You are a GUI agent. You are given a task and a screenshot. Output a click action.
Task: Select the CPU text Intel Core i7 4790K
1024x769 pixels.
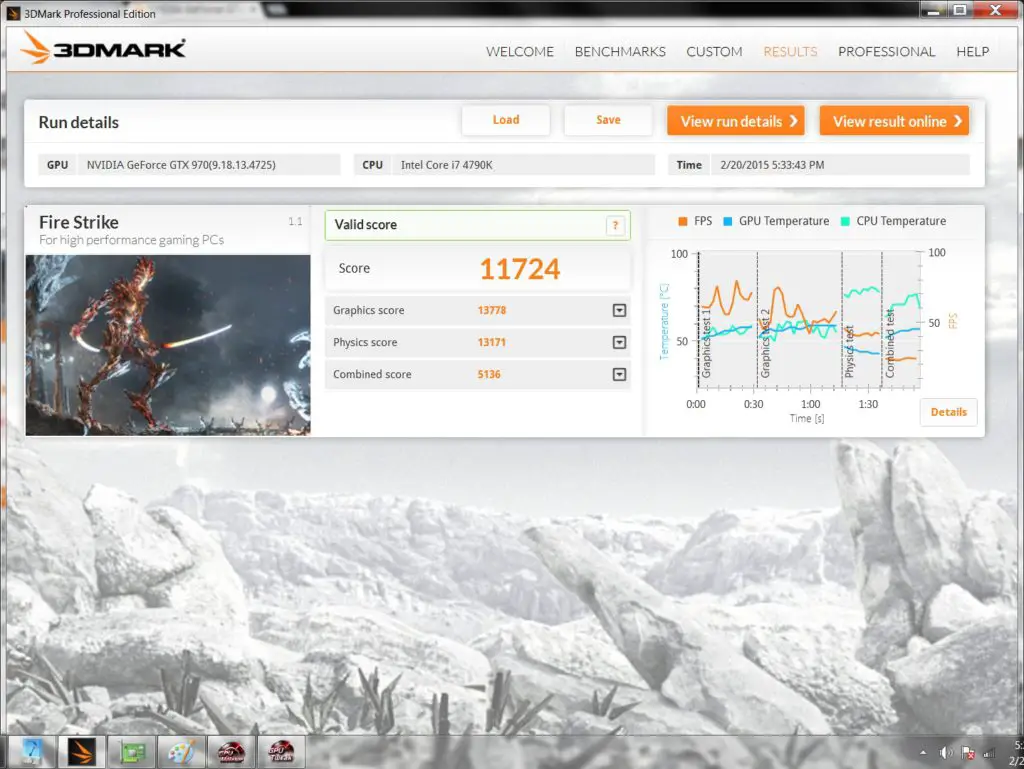coord(447,165)
